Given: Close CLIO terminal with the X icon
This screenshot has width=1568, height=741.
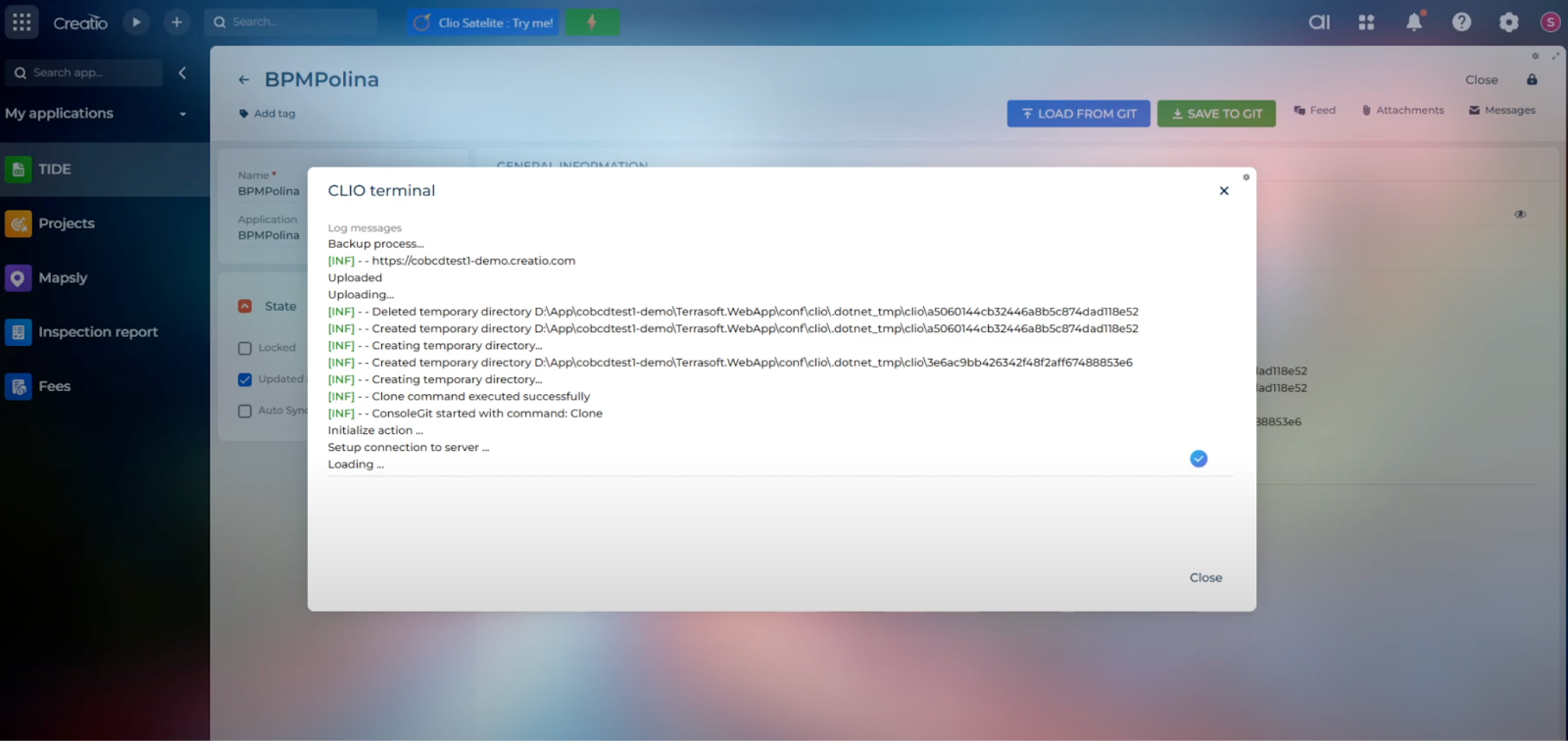Looking at the screenshot, I should [1224, 191].
